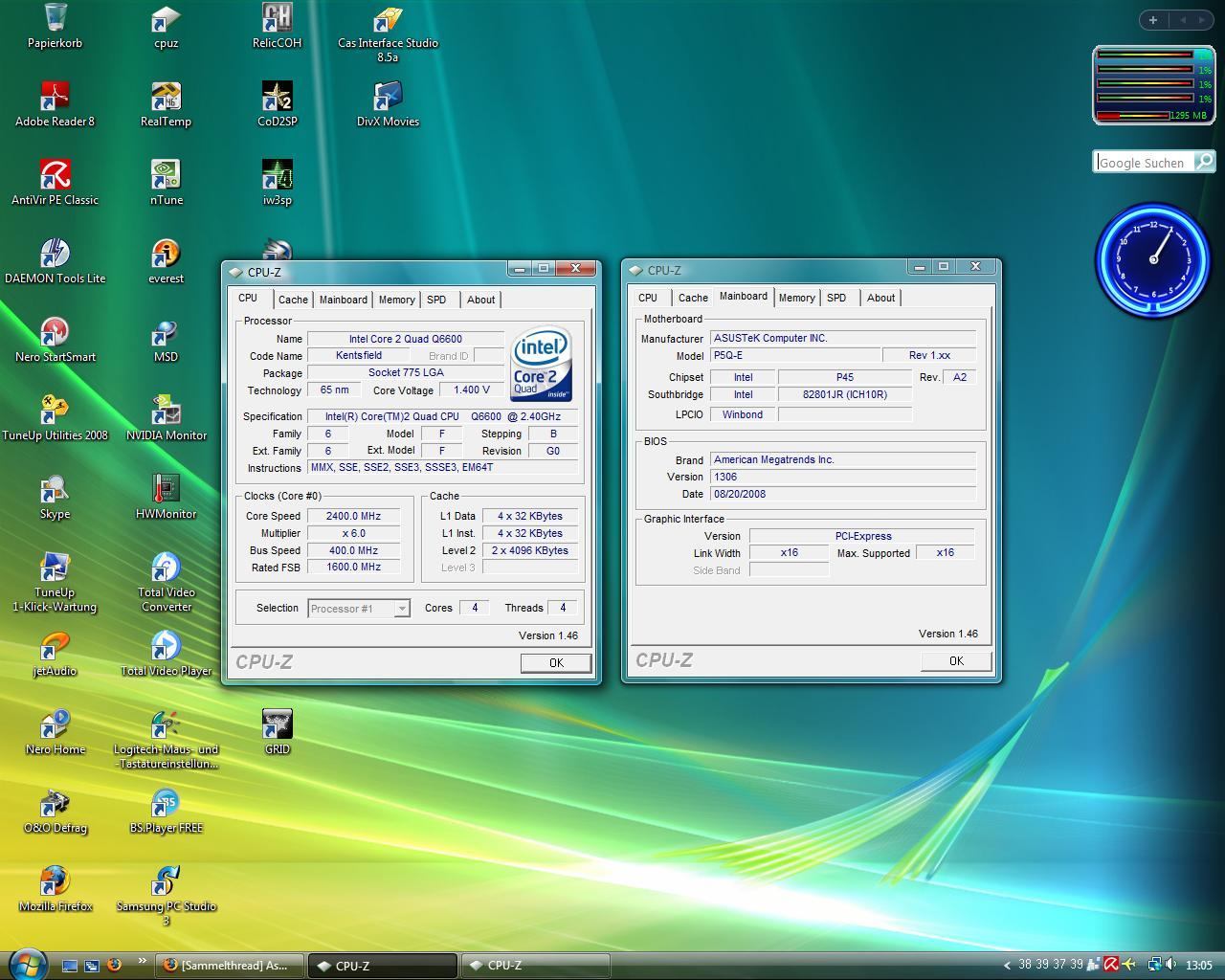
Task: Select the Skype desktop icon
Action: pyautogui.click(x=55, y=497)
